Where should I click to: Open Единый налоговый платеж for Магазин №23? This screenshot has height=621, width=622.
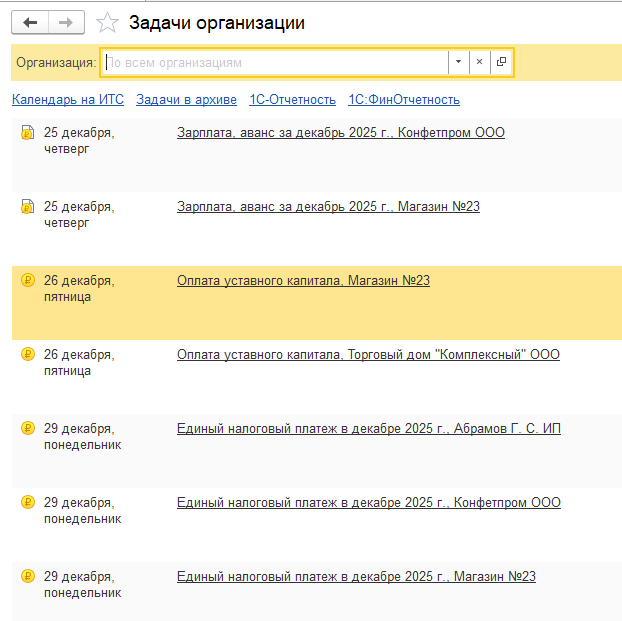point(356,576)
